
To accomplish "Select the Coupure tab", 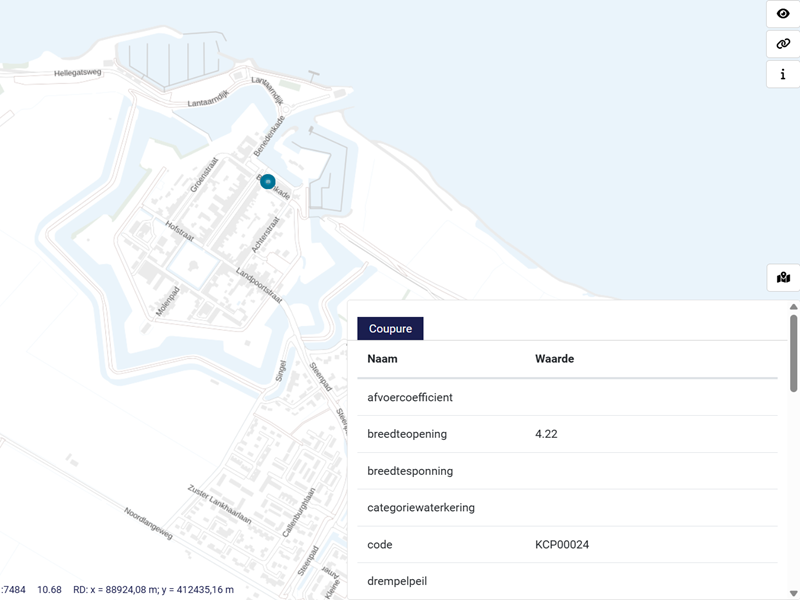I will tap(390, 328).
